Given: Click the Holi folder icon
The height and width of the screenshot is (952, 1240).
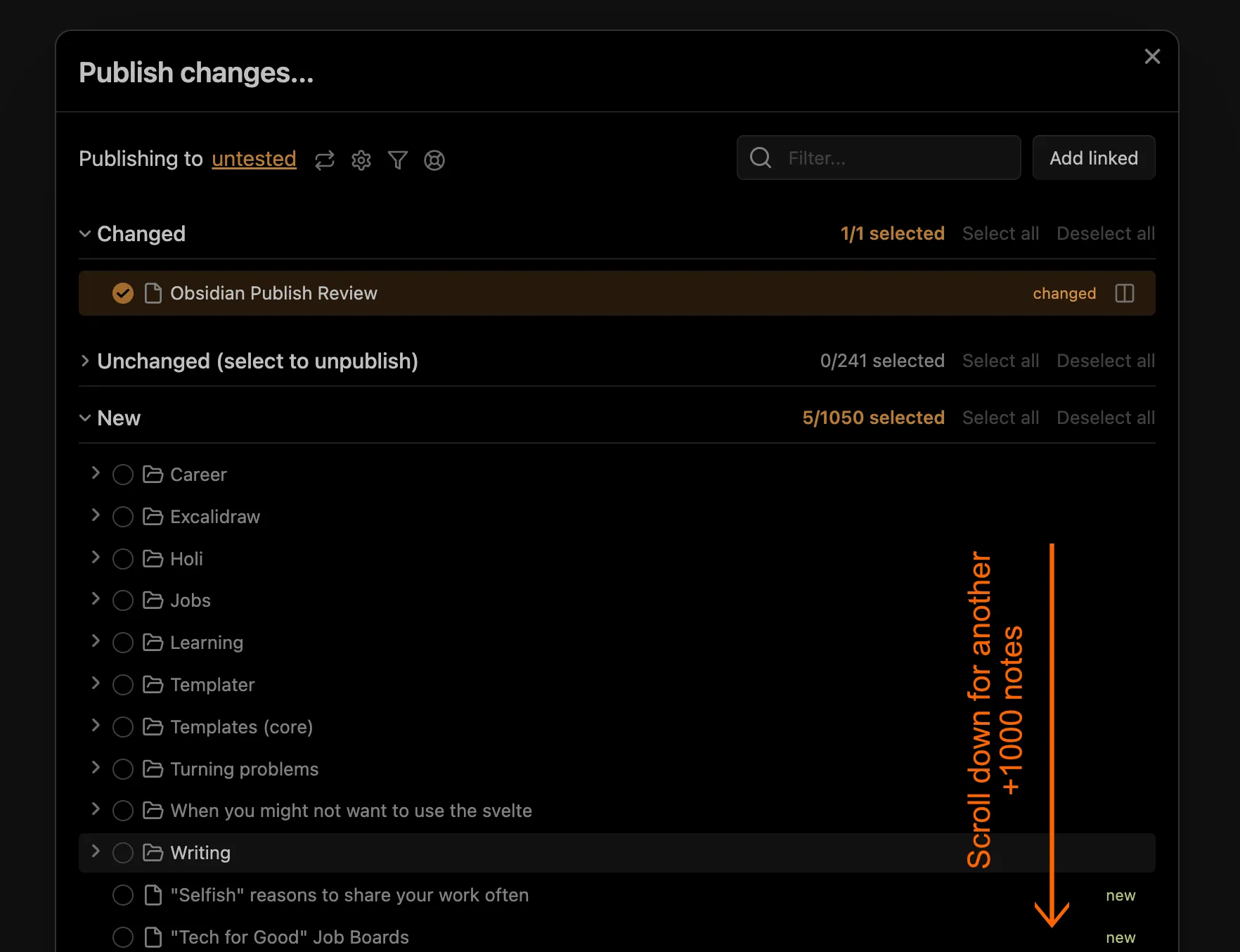Looking at the screenshot, I should (153, 559).
